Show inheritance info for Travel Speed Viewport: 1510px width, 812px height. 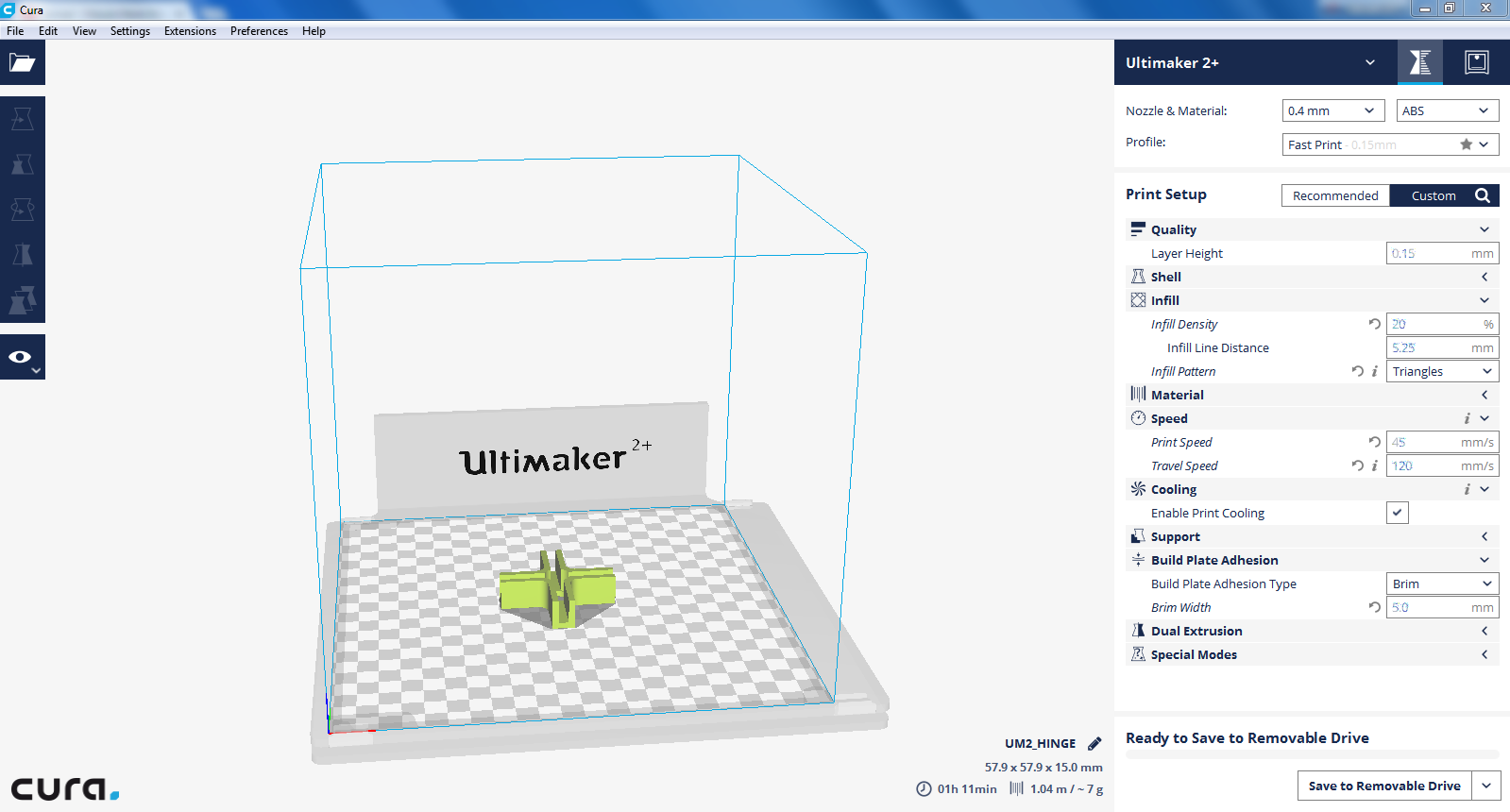point(1375,465)
